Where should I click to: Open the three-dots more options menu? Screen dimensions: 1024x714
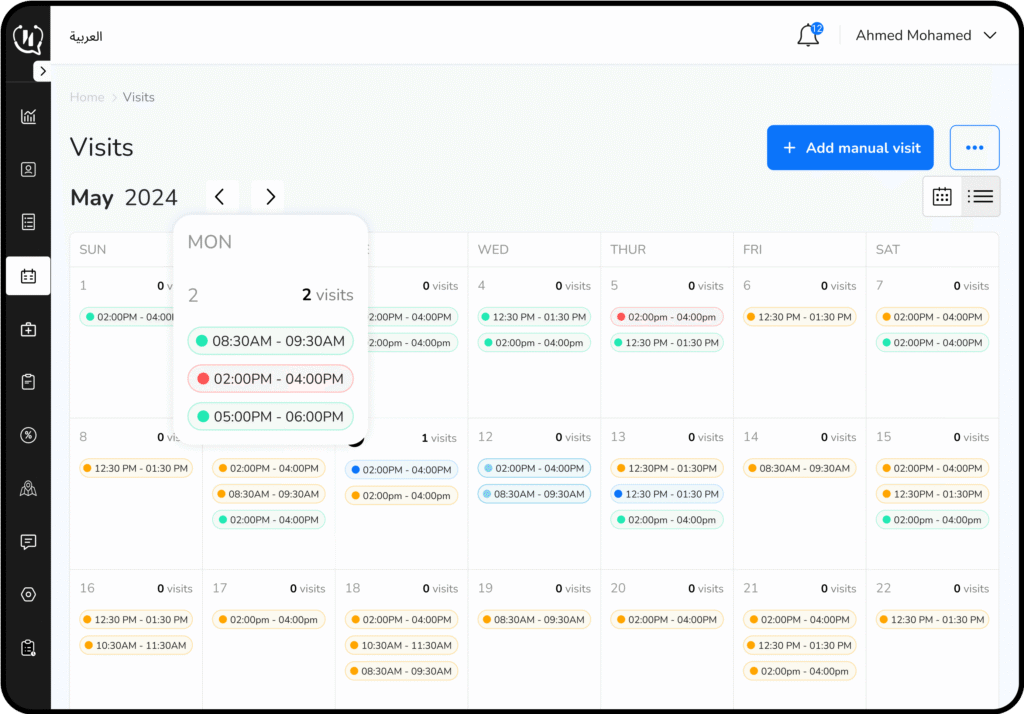pyautogui.click(x=974, y=148)
